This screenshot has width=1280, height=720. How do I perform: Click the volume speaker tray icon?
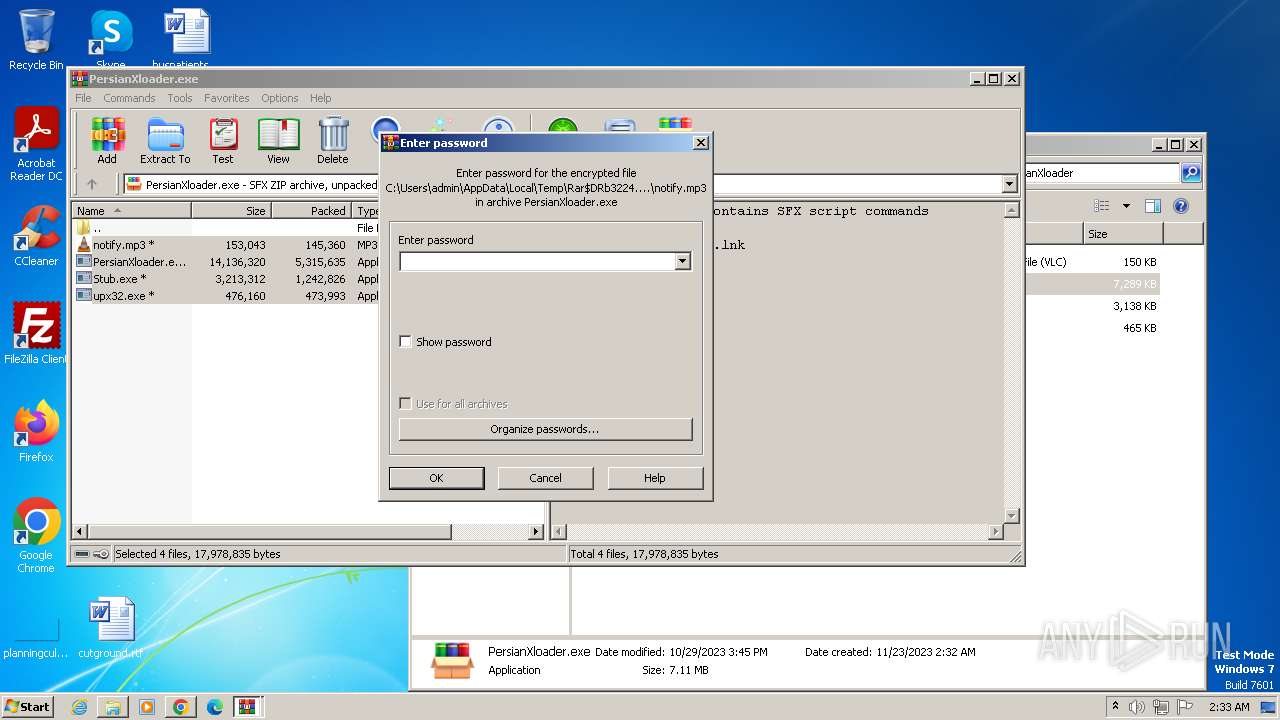(1137, 707)
